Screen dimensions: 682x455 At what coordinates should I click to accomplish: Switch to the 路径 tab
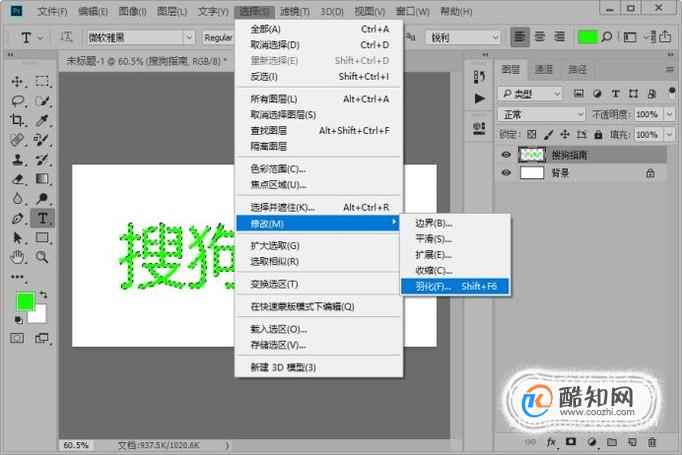(x=578, y=70)
